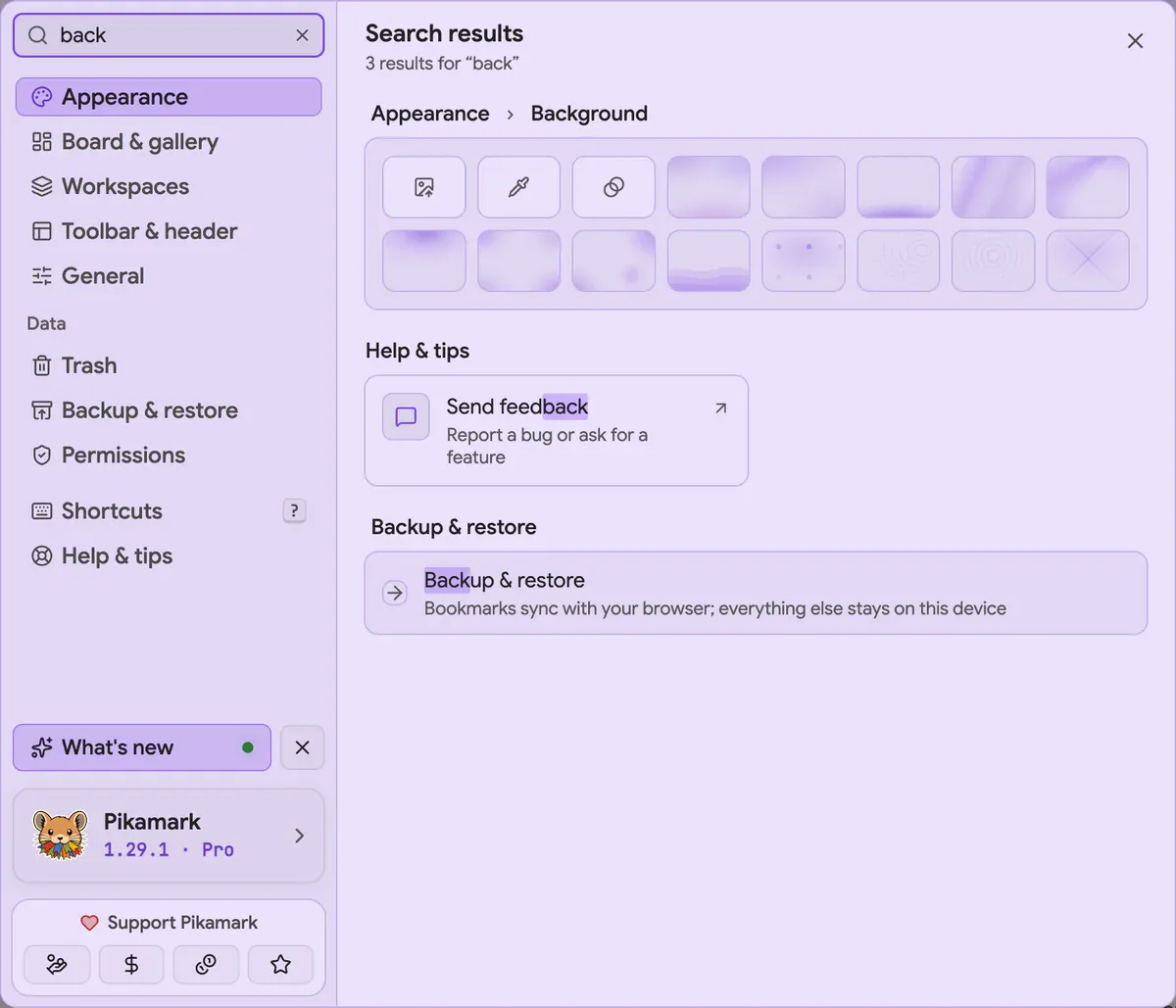Click the "3 results for back" text

(x=442, y=64)
